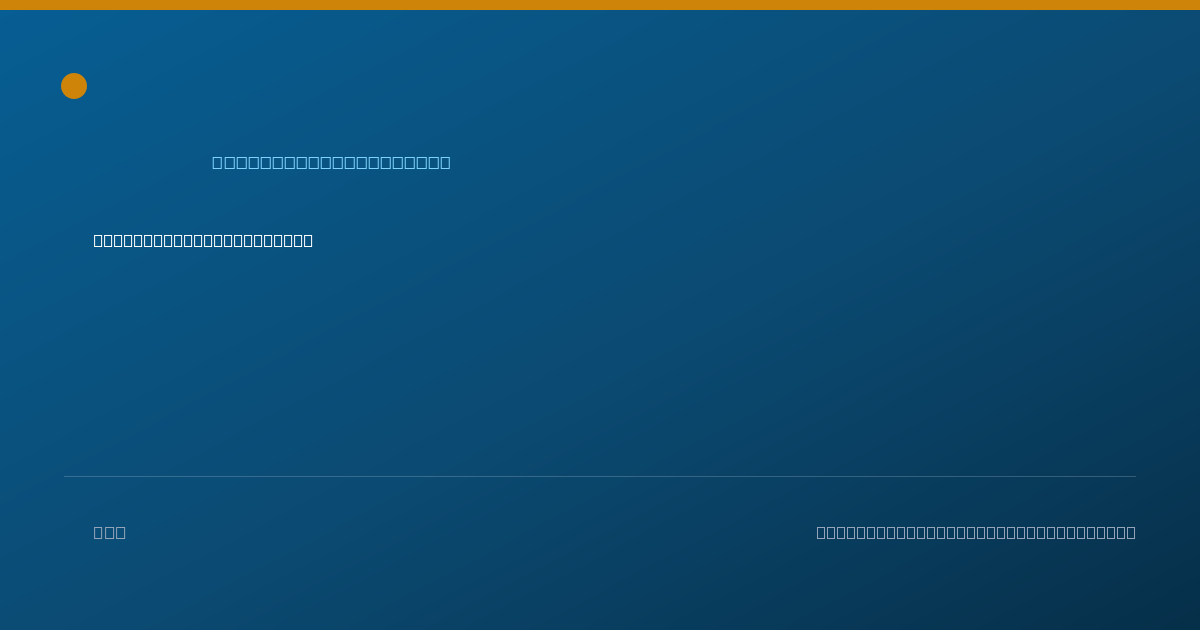
Task: Select the white text line below the subtitle
Action: point(203,240)
